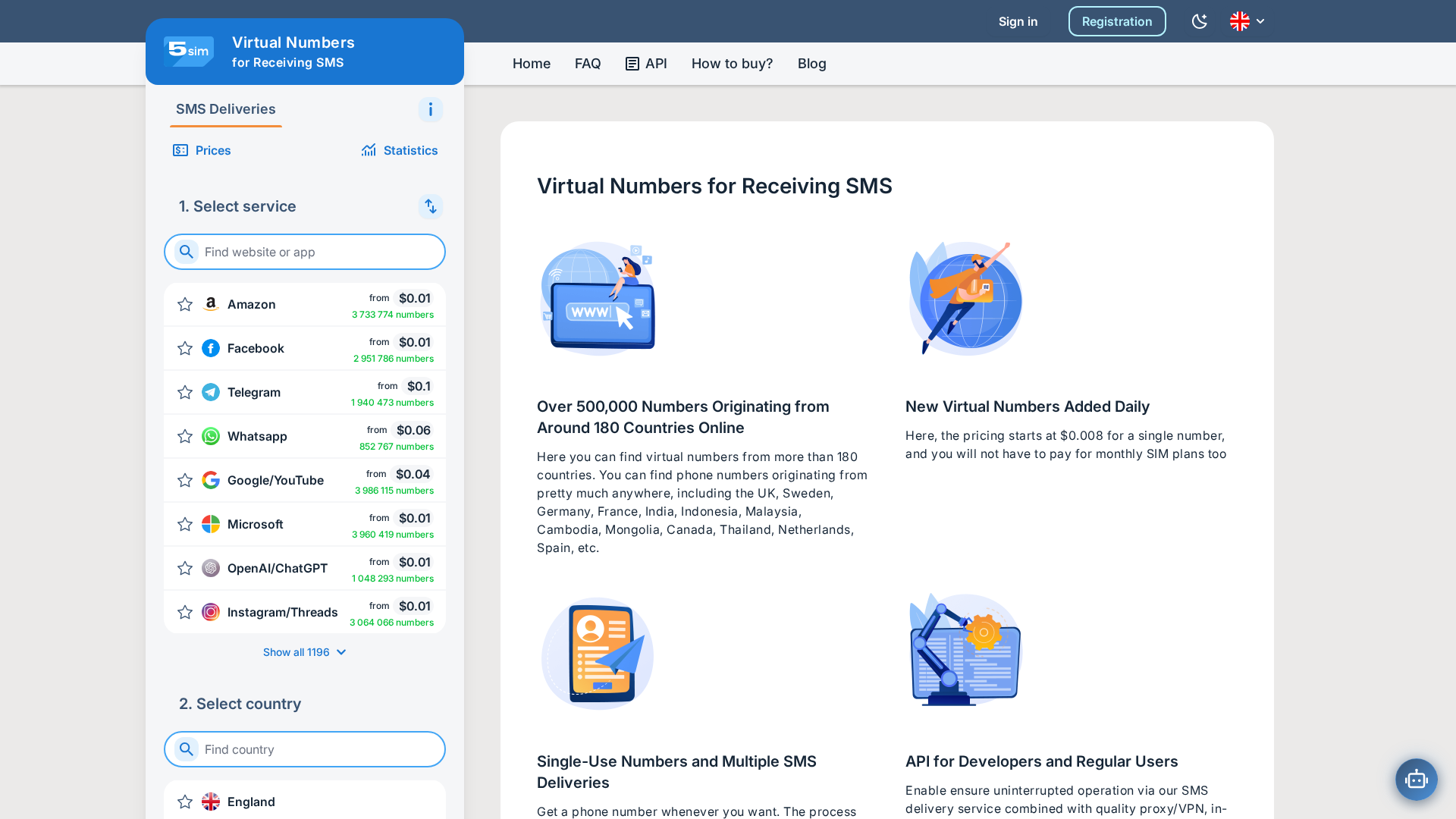The width and height of the screenshot is (1456, 819).
Task: Click Telegram's $0.1 price
Action: pos(419,386)
